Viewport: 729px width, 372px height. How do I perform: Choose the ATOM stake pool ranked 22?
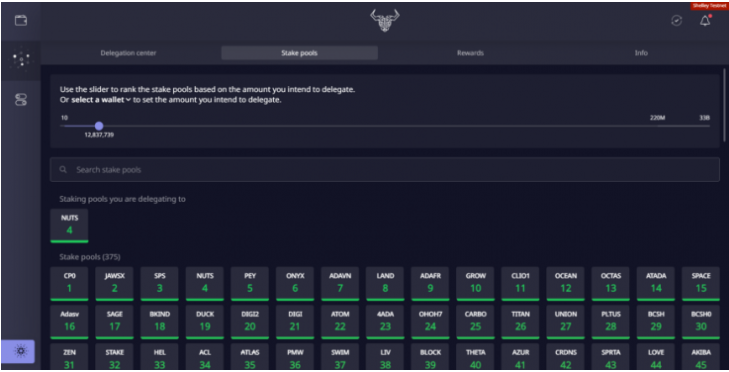point(340,322)
